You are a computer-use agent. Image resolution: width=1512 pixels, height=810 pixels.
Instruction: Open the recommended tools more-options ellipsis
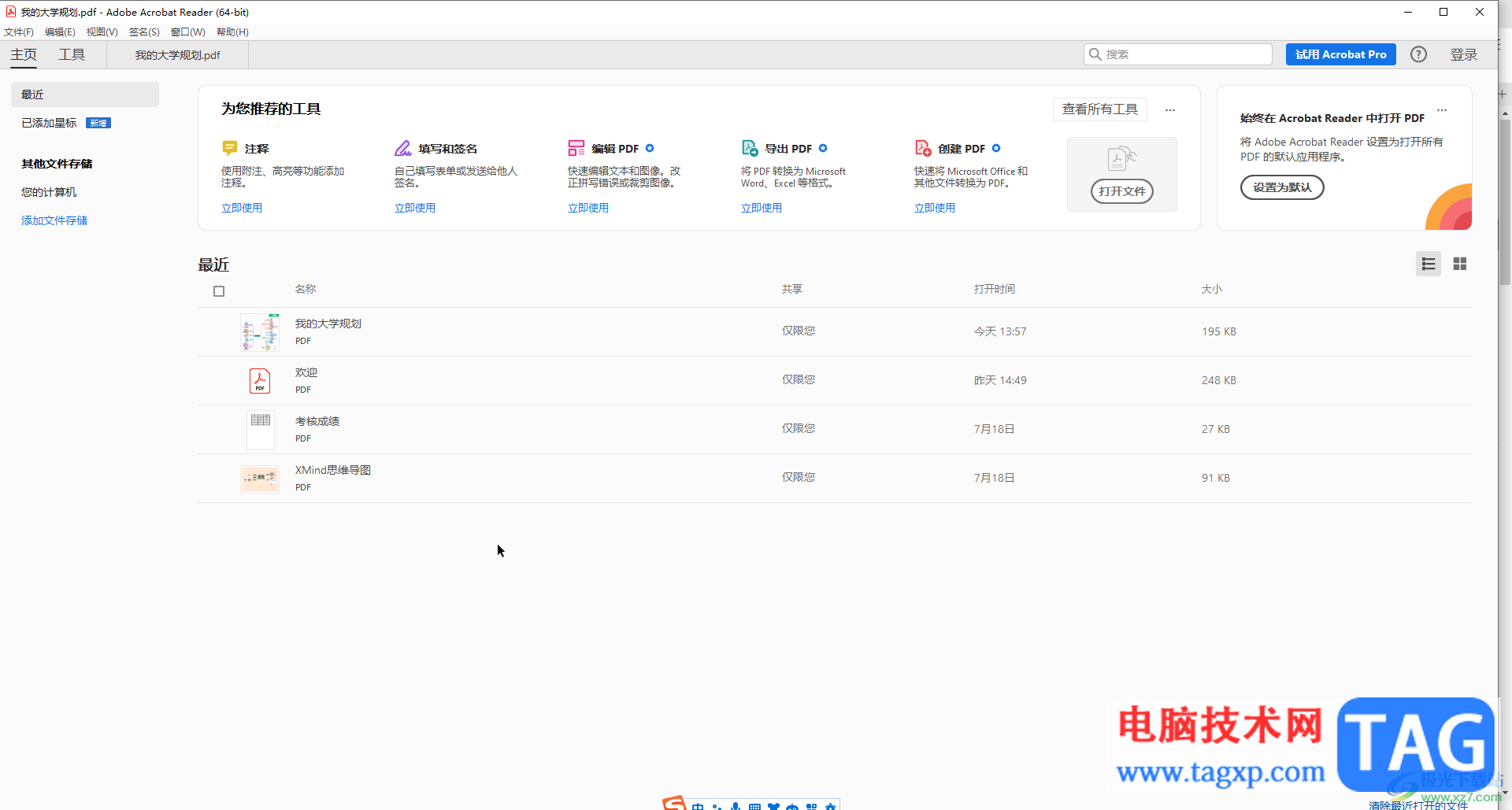tap(1170, 110)
